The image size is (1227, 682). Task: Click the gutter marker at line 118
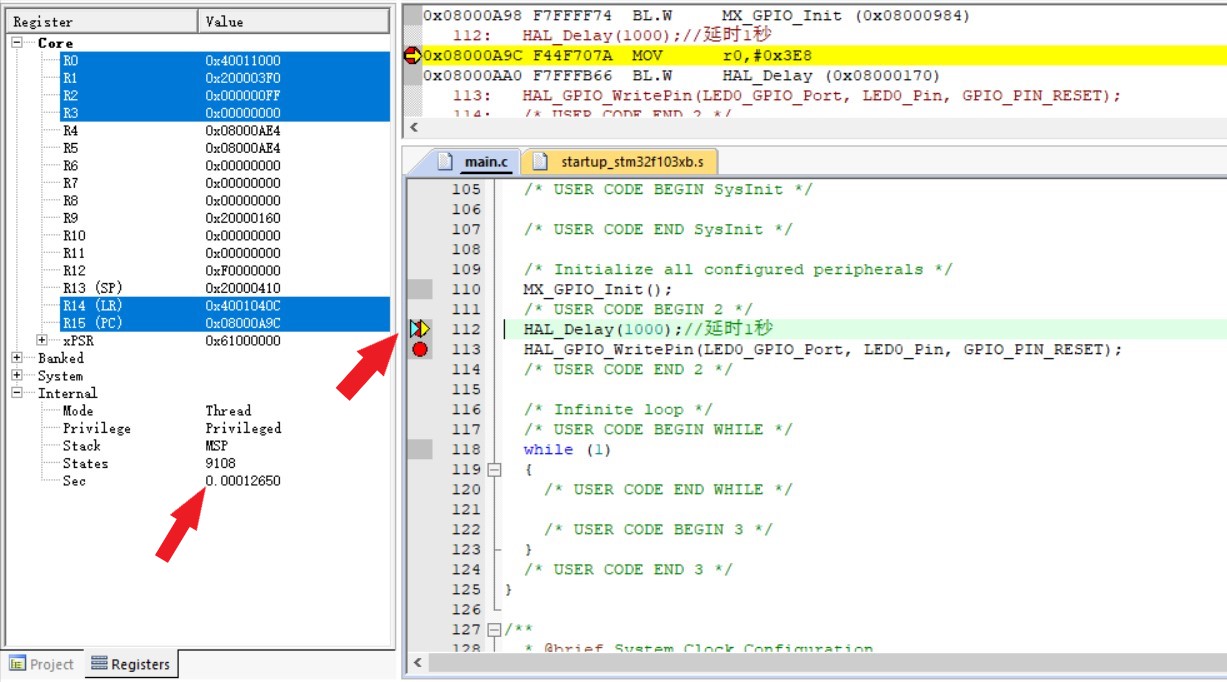pos(420,449)
